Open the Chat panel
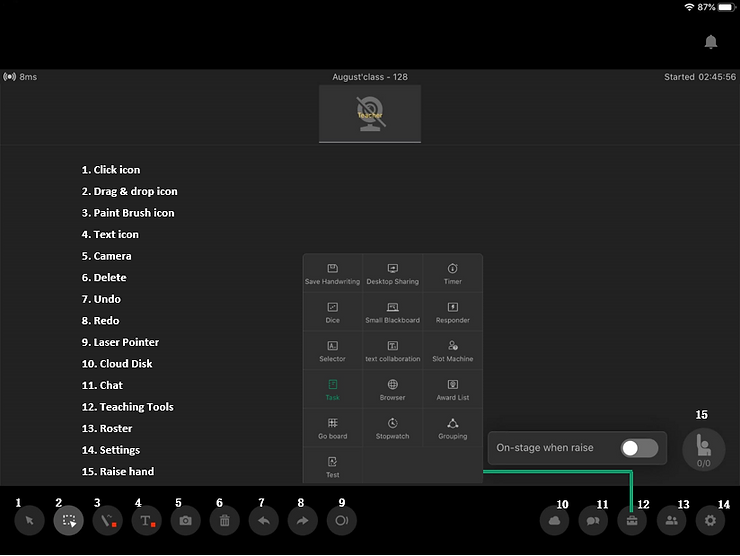 (594, 521)
